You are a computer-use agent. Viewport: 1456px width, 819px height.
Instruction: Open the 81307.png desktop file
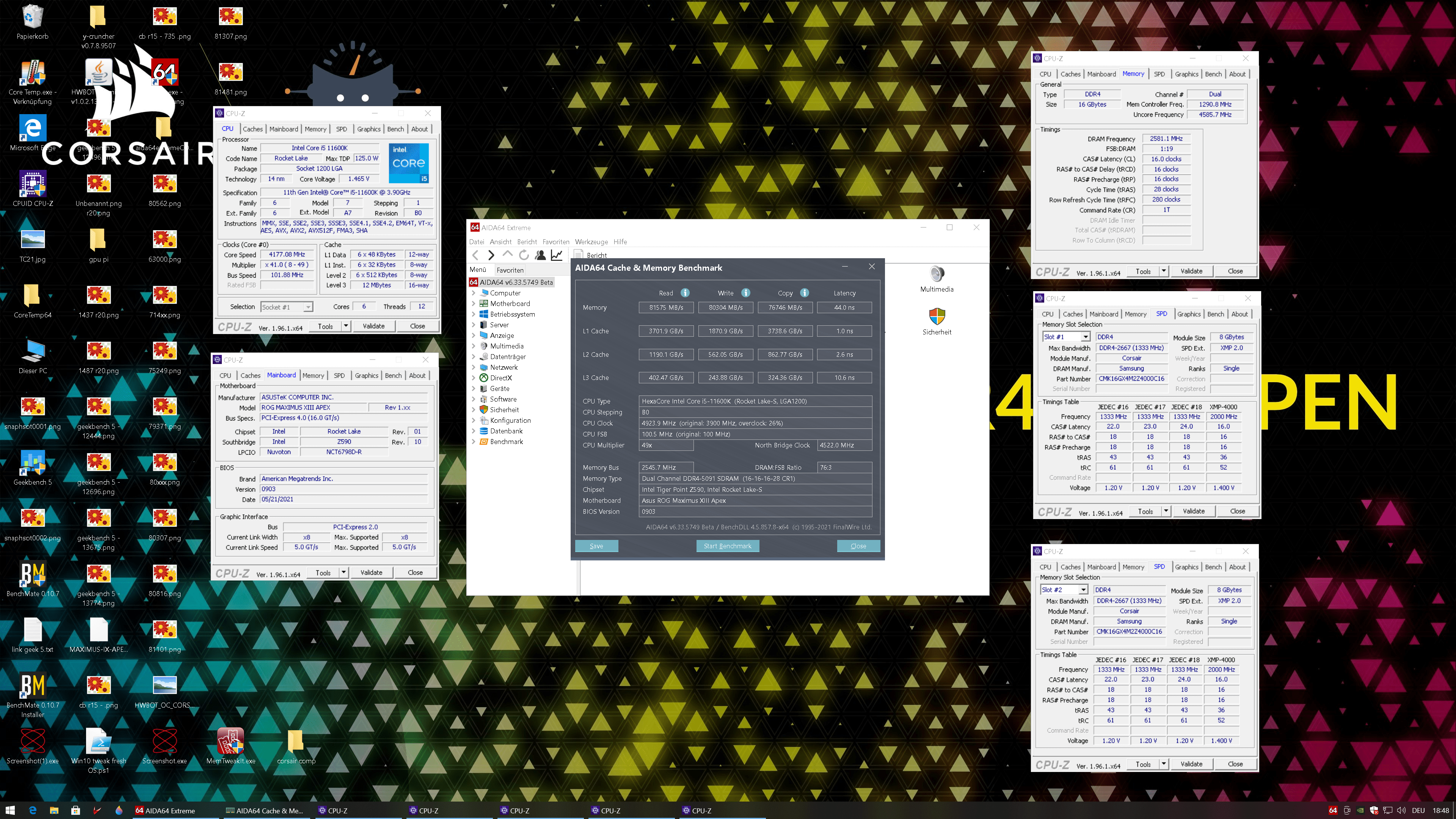(x=231, y=23)
